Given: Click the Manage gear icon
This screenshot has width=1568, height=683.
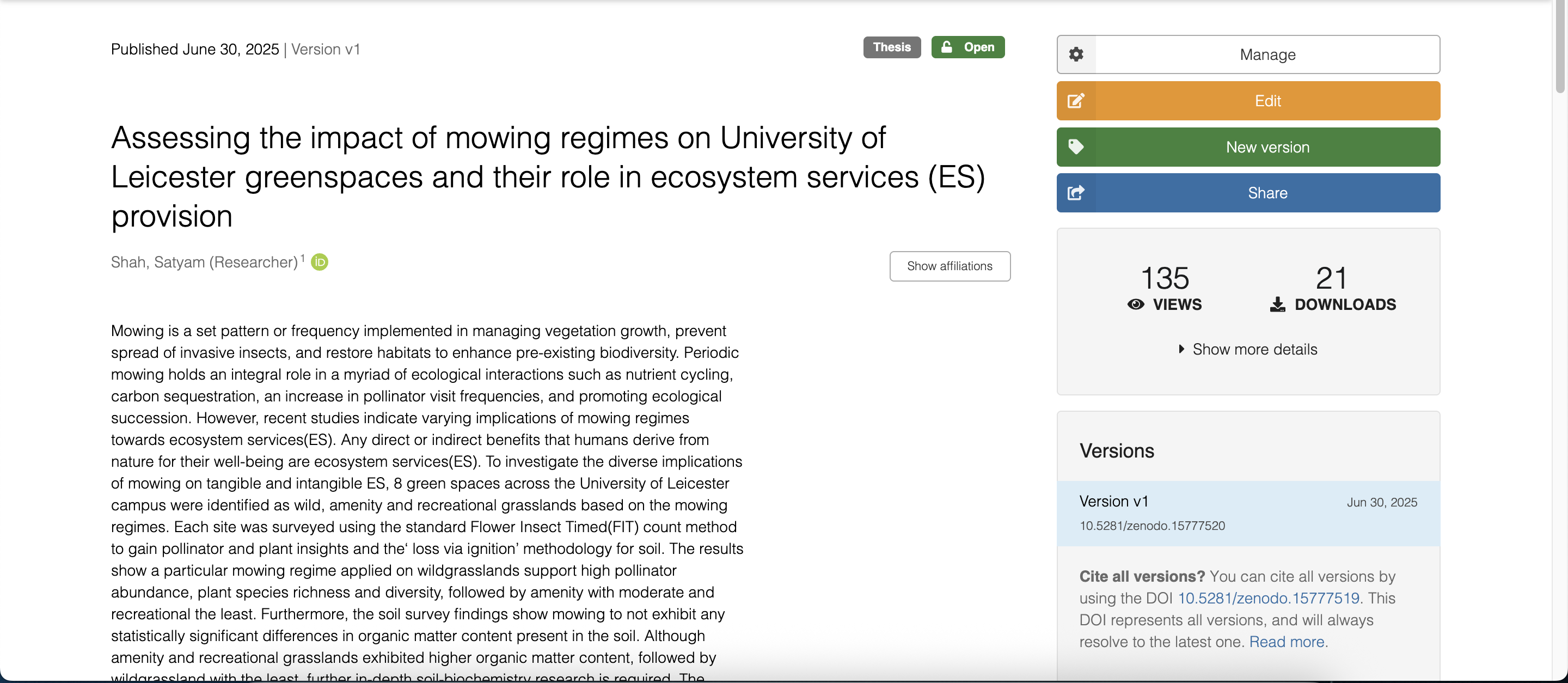Looking at the screenshot, I should (x=1076, y=55).
